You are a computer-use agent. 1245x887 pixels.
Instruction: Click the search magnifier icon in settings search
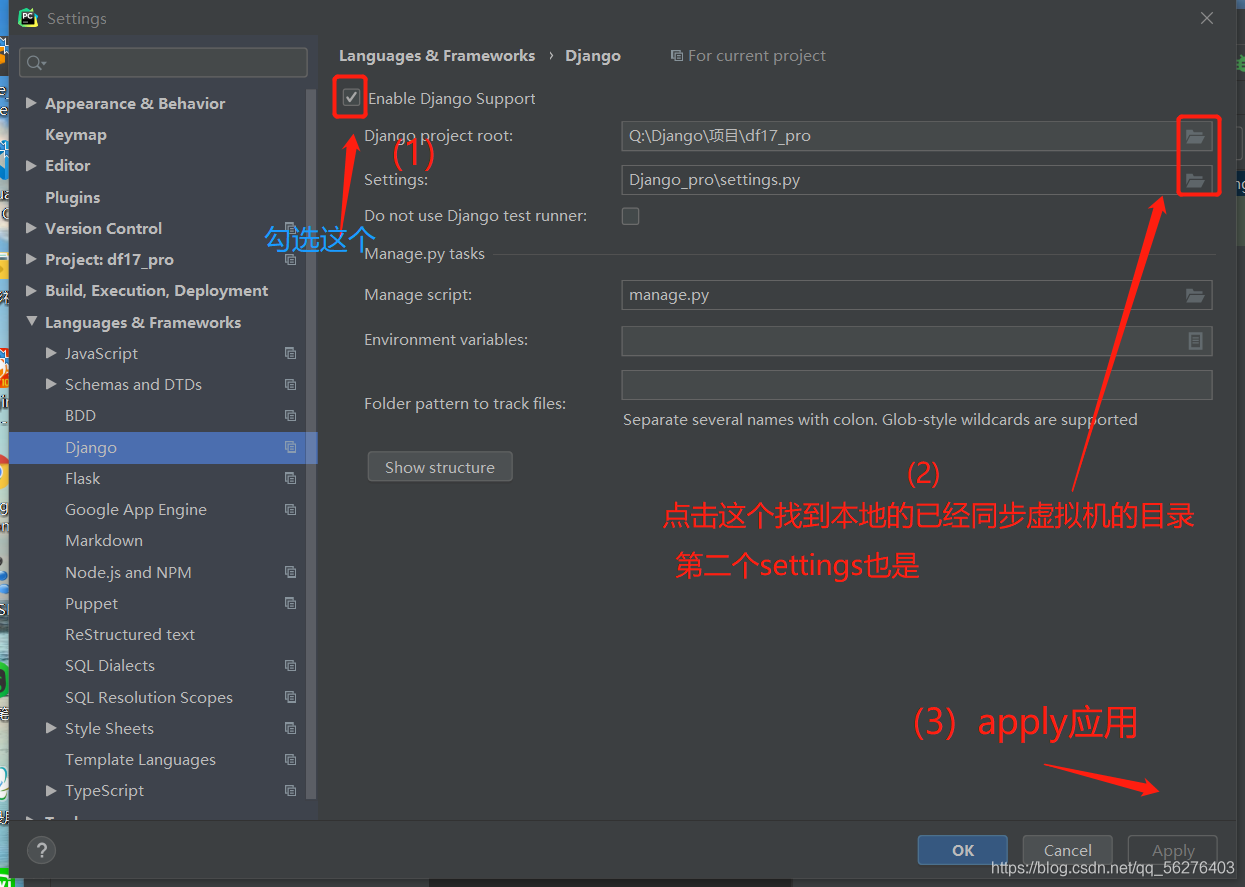click(36, 63)
